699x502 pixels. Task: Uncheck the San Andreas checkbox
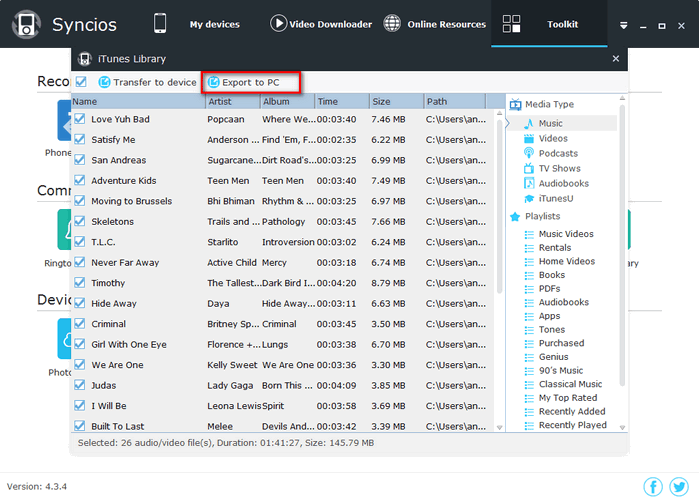point(80,160)
